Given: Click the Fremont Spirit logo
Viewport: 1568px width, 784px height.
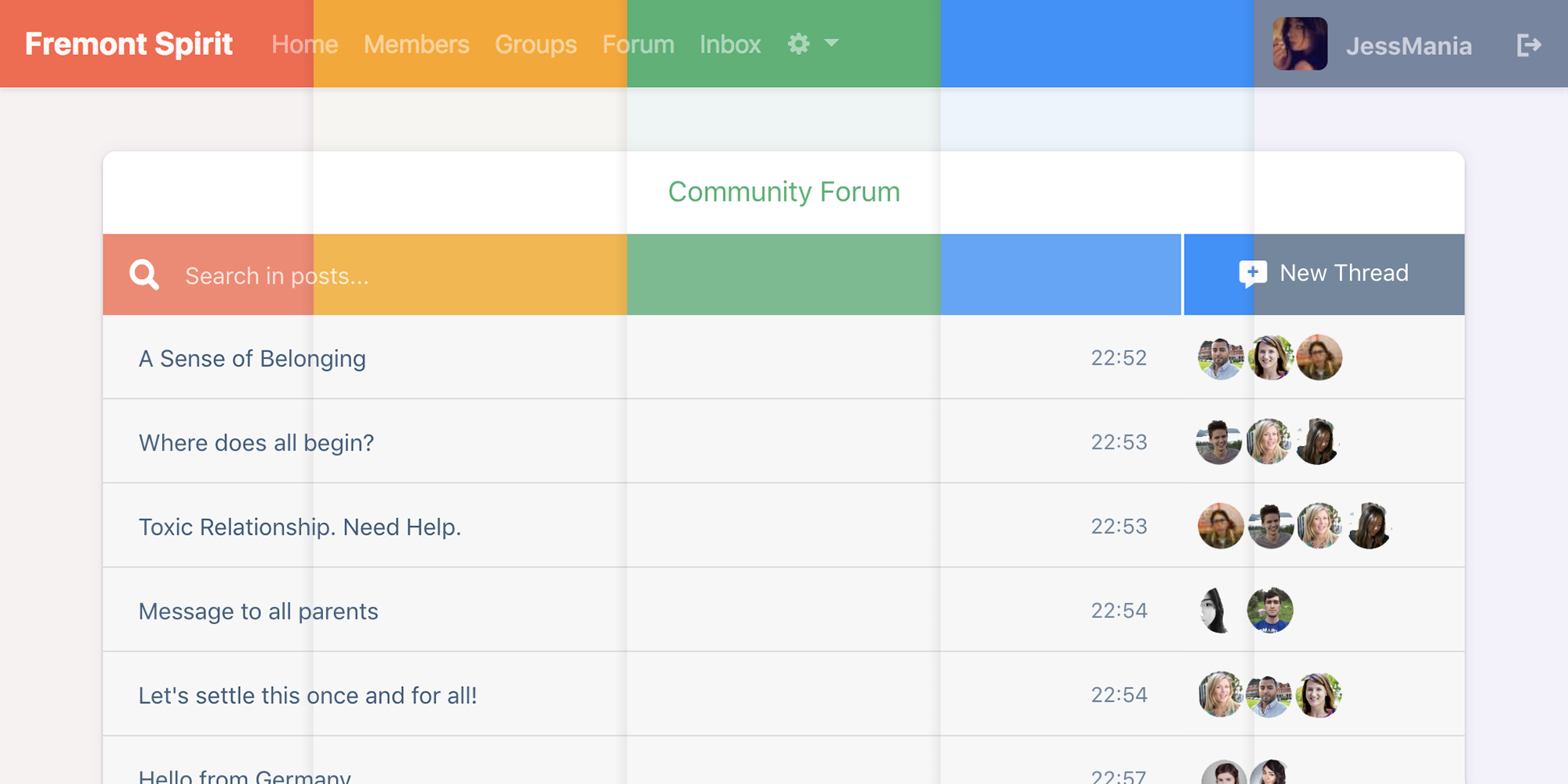Looking at the screenshot, I should [x=129, y=44].
